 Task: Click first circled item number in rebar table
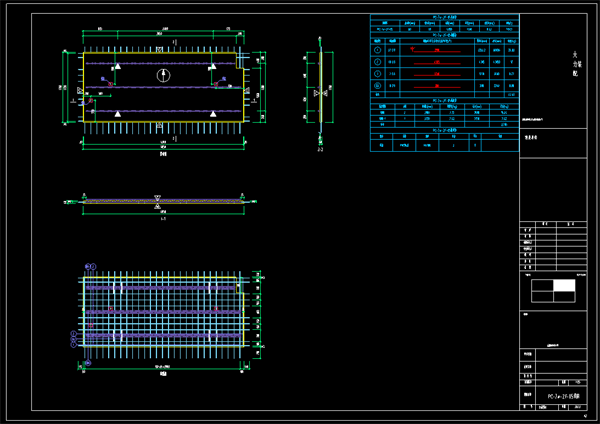[377, 50]
